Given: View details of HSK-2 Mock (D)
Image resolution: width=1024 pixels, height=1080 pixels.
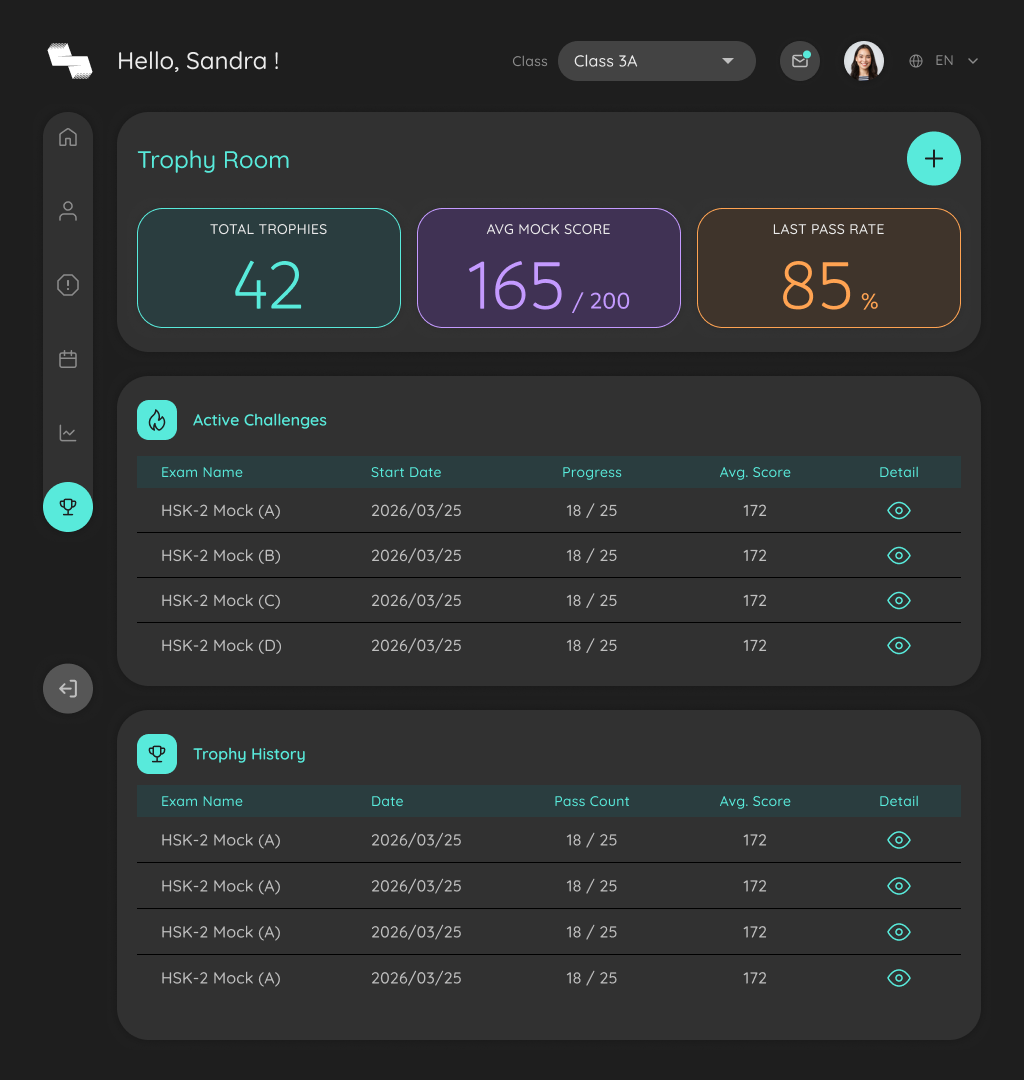Looking at the screenshot, I should (899, 645).
